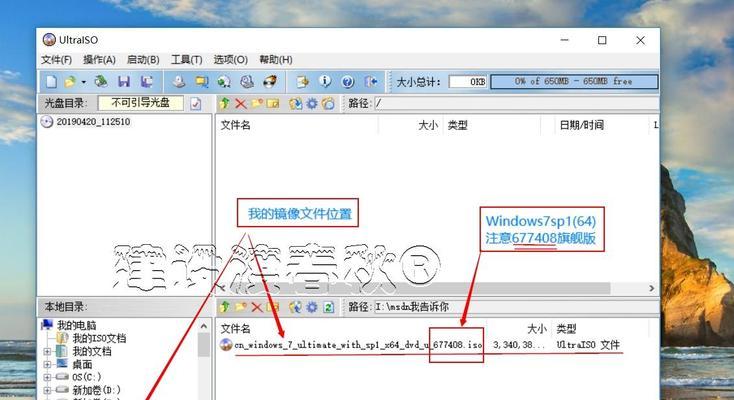734x400 pixels.
Task: Open the 文件(F) menu
Action: coord(56,60)
